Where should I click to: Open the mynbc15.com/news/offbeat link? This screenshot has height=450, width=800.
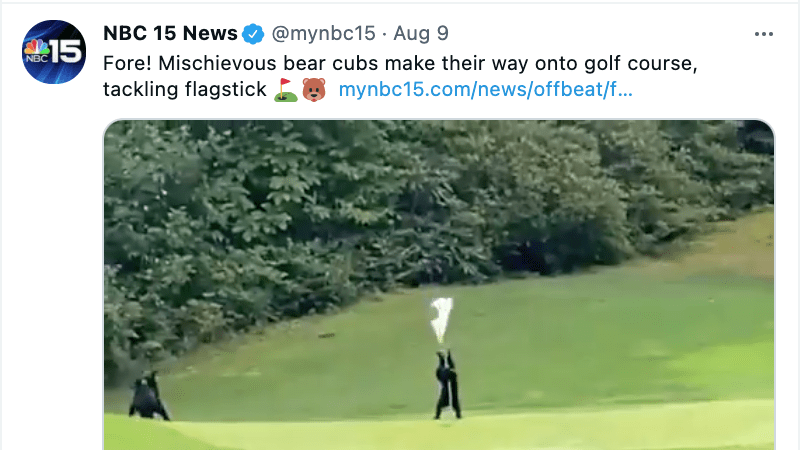[486, 89]
